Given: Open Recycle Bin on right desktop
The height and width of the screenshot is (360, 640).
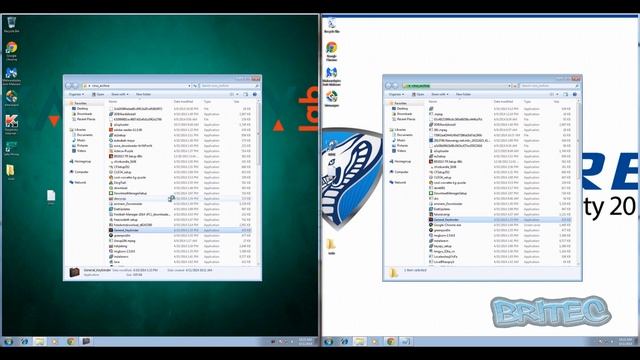Looking at the screenshot, I should (331, 24).
